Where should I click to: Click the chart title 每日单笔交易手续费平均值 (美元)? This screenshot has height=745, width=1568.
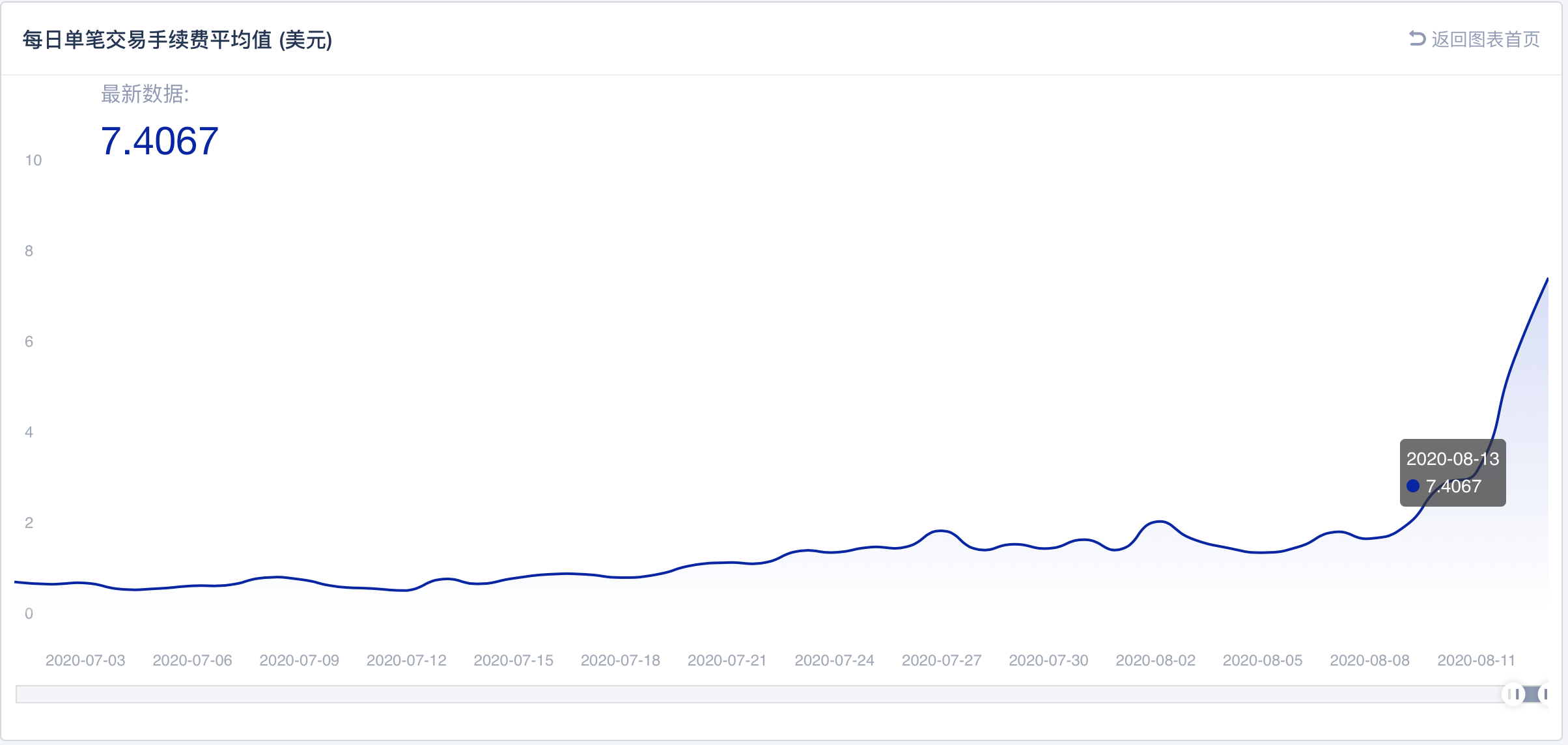[x=177, y=40]
